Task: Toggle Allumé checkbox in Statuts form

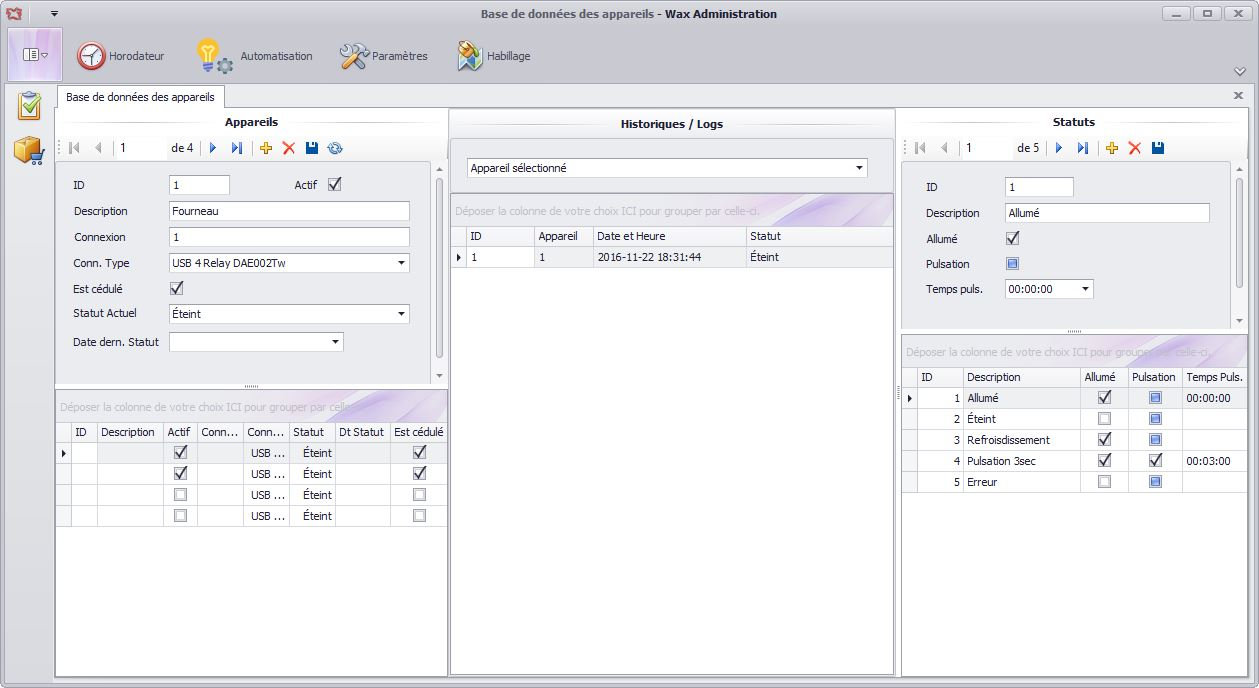Action: (1012, 238)
